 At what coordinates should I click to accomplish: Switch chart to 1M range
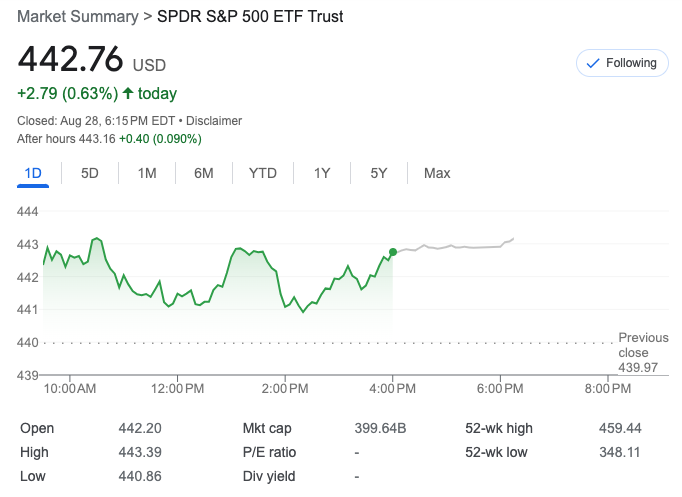coord(147,173)
